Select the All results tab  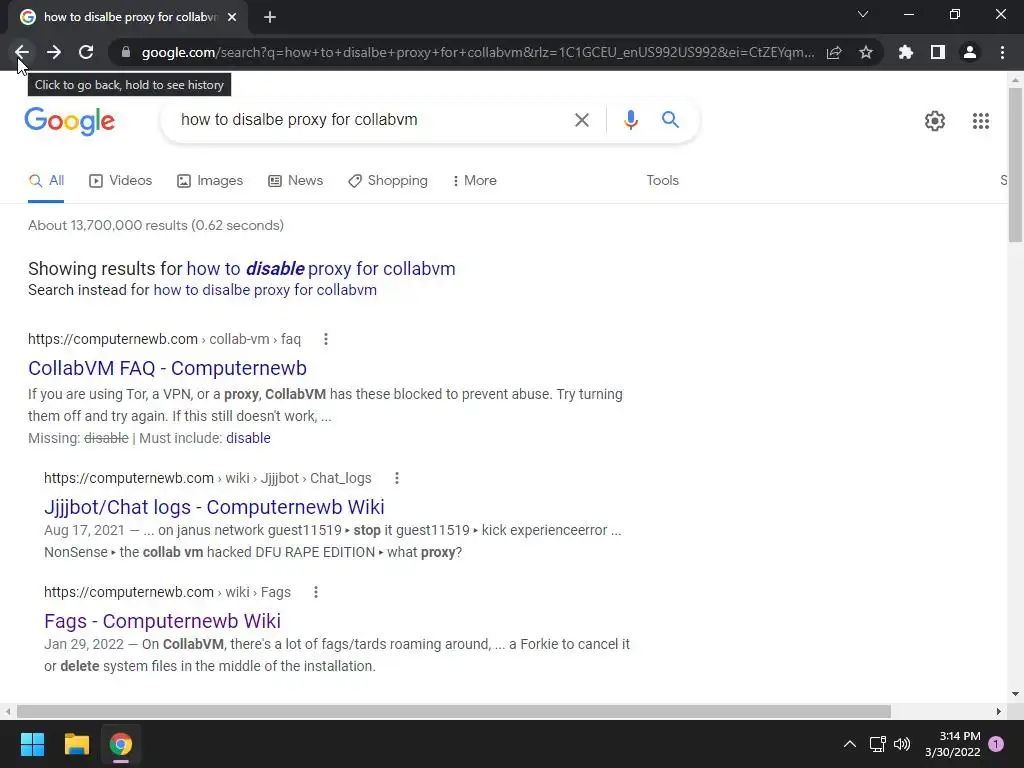pyautogui.click(x=46, y=181)
